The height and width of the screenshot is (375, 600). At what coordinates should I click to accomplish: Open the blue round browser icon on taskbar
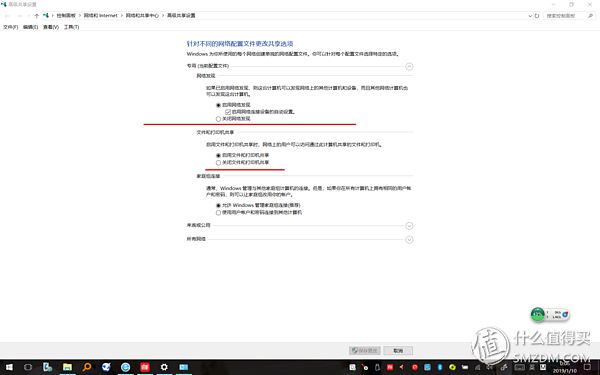point(125,367)
